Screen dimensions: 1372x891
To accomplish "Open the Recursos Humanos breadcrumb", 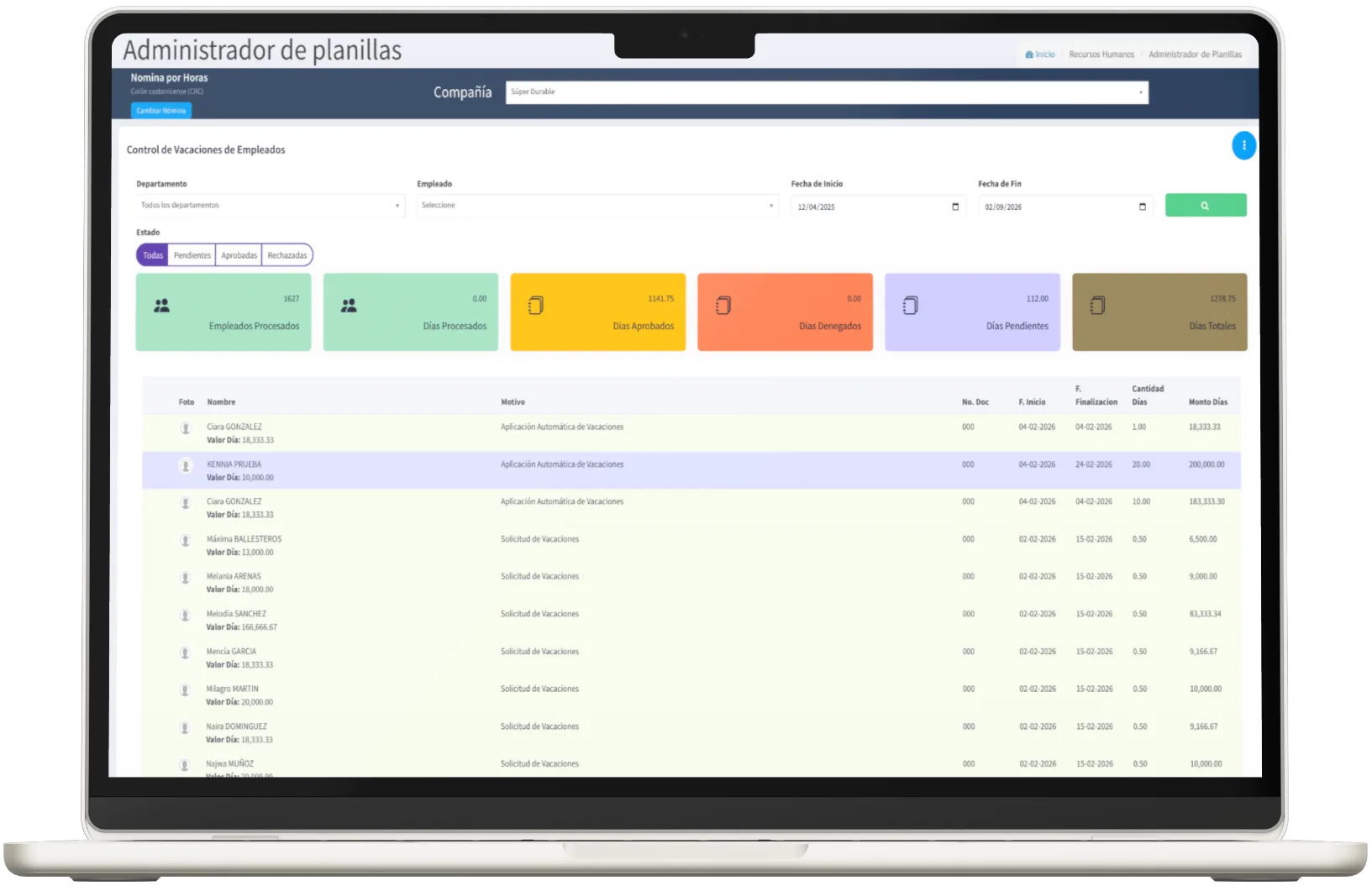I will point(1101,55).
